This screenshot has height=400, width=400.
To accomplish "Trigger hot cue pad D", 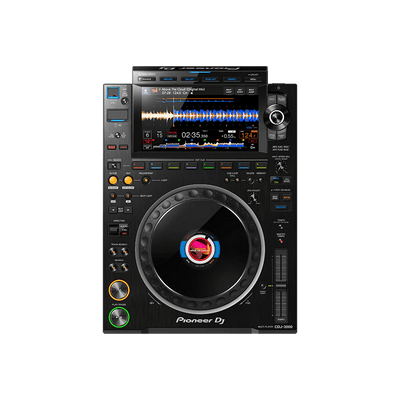I will [191, 165].
